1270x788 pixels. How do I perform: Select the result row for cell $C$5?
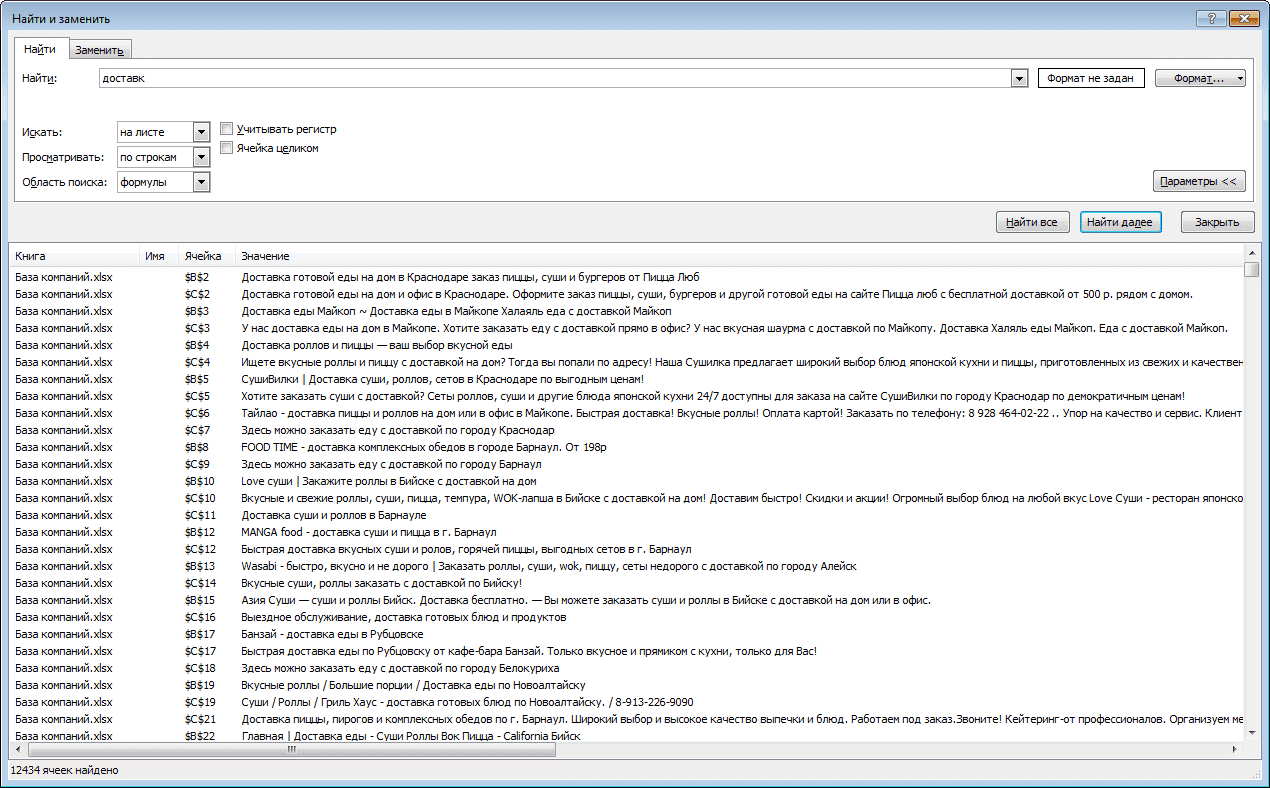tap(626, 396)
